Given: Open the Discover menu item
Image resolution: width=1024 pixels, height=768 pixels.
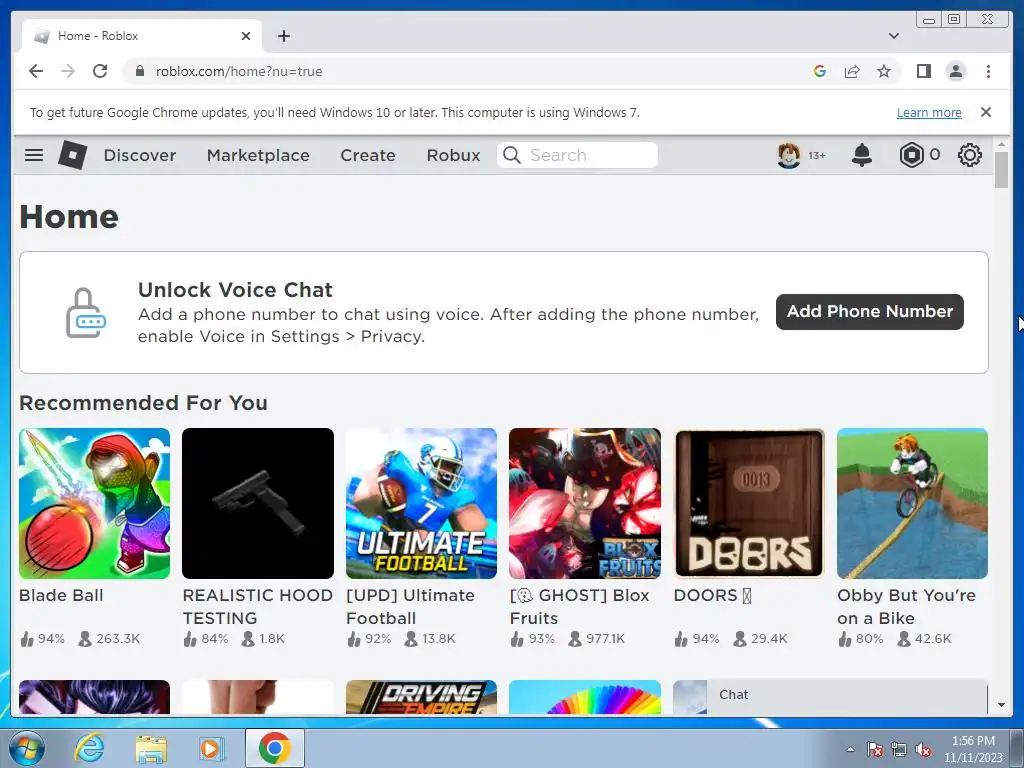Looking at the screenshot, I should [140, 155].
